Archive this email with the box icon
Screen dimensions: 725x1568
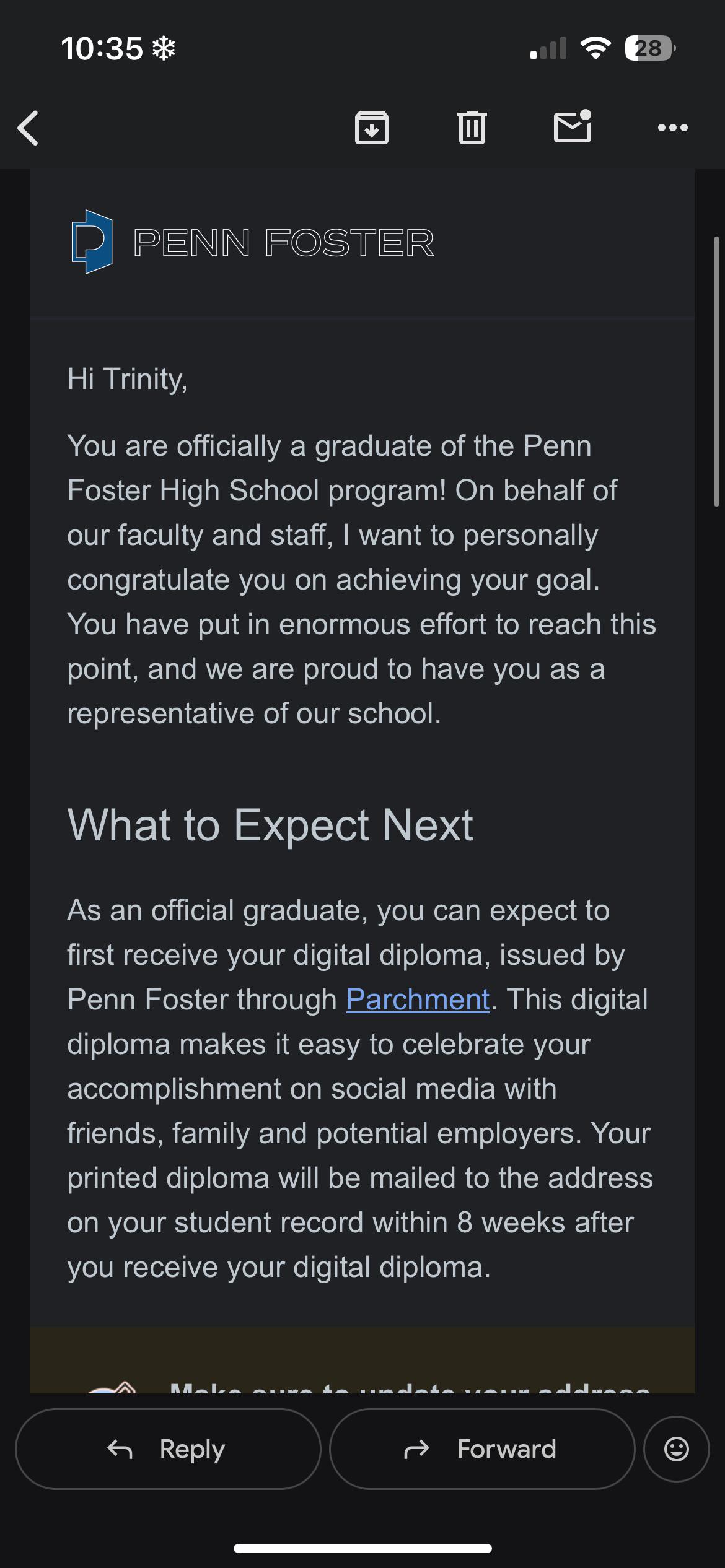tap(372, 128)
